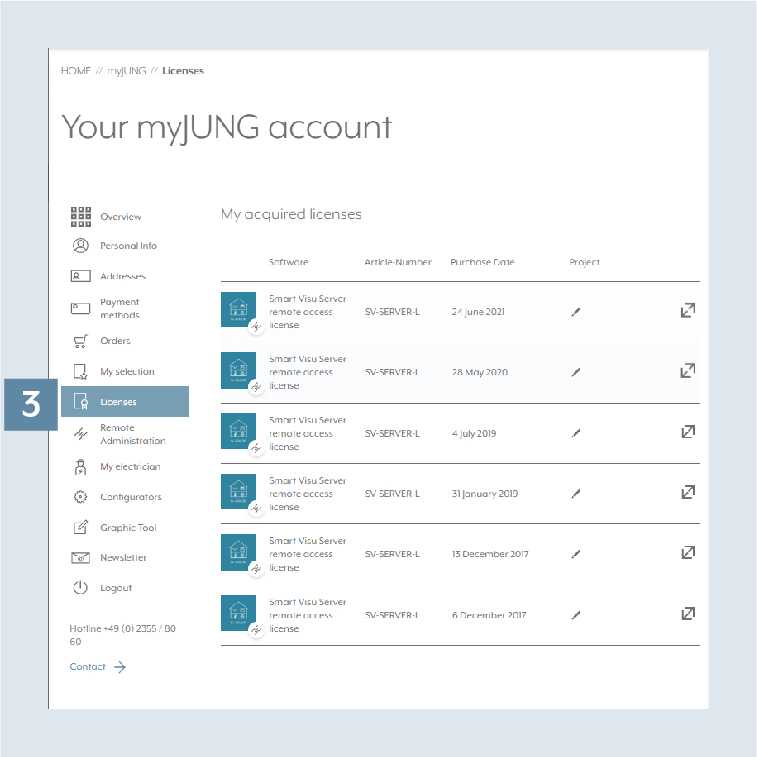
Task: Select the Licenses menu entry
Action: click(125, 402)
